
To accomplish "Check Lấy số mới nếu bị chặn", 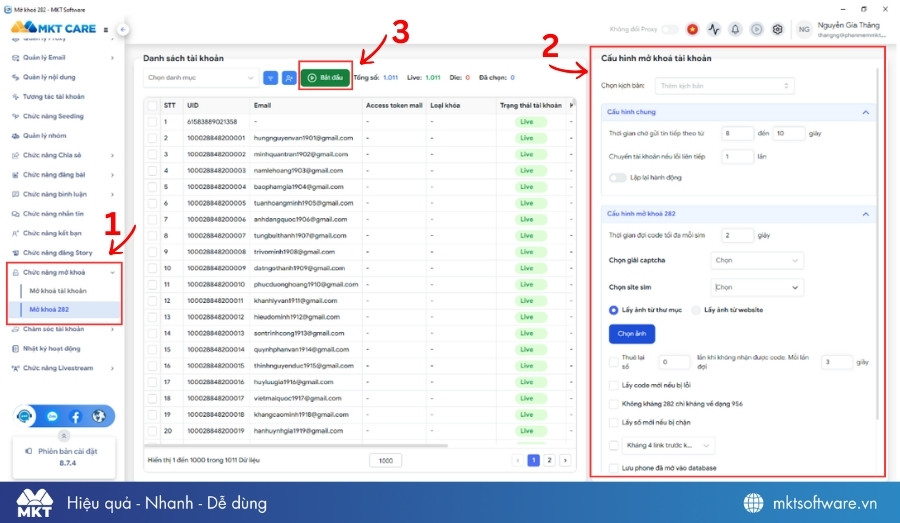I will pos(614,423).
